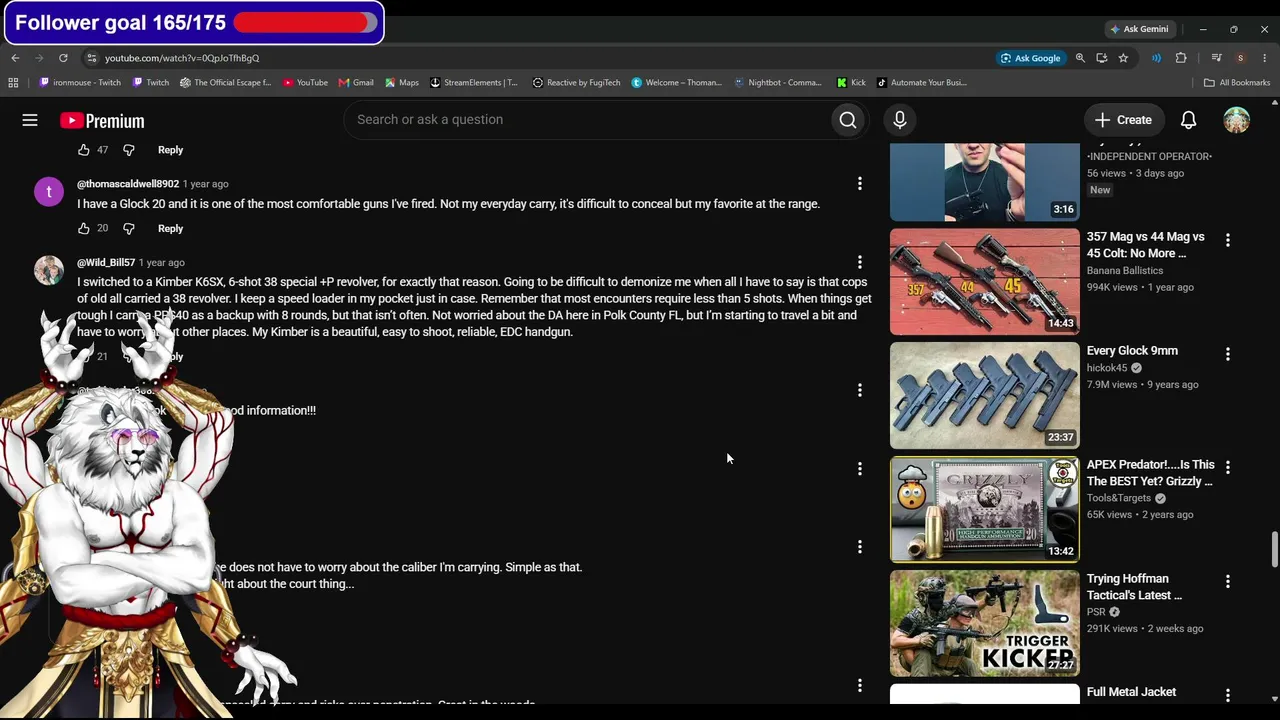
Task: Open 'Trying Hoffman Tactical's Latest' title
Action: (1135, 587)
